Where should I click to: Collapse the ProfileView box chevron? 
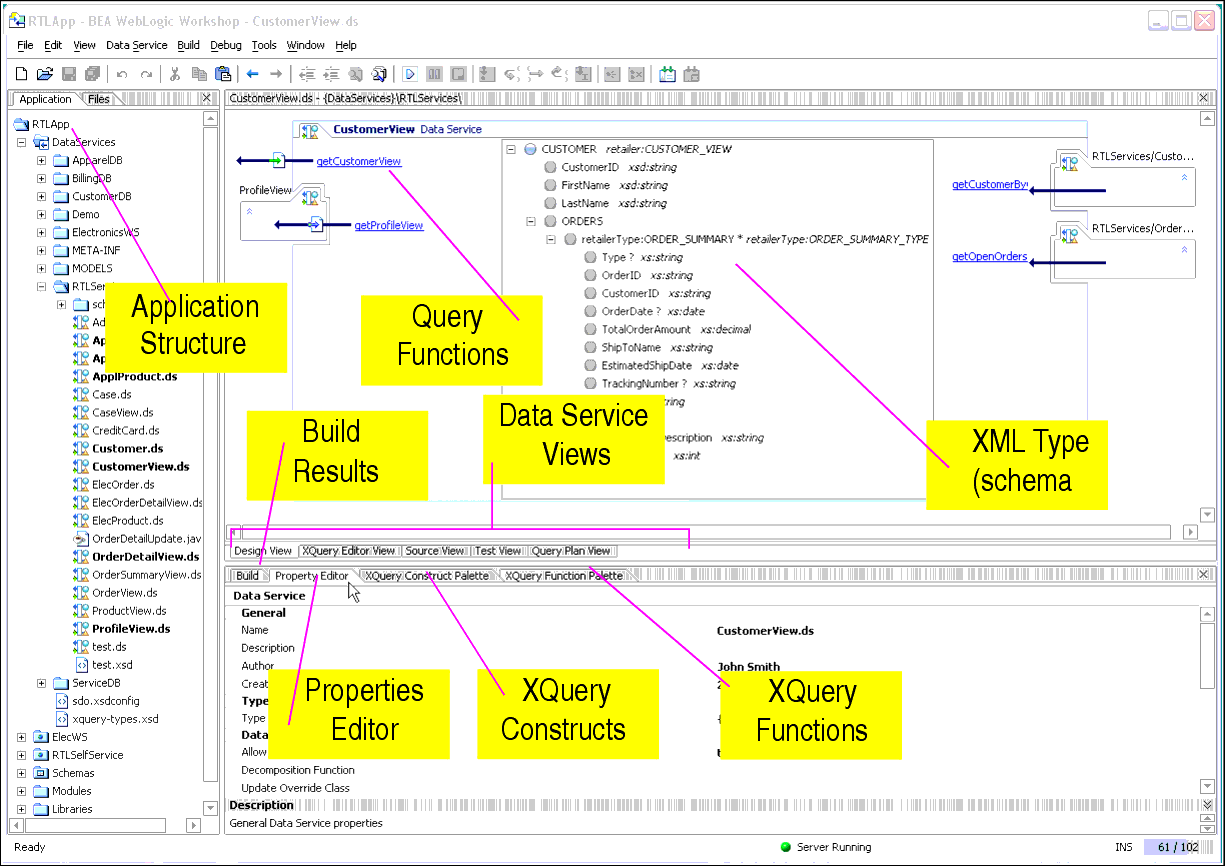[x=250, y=212]
